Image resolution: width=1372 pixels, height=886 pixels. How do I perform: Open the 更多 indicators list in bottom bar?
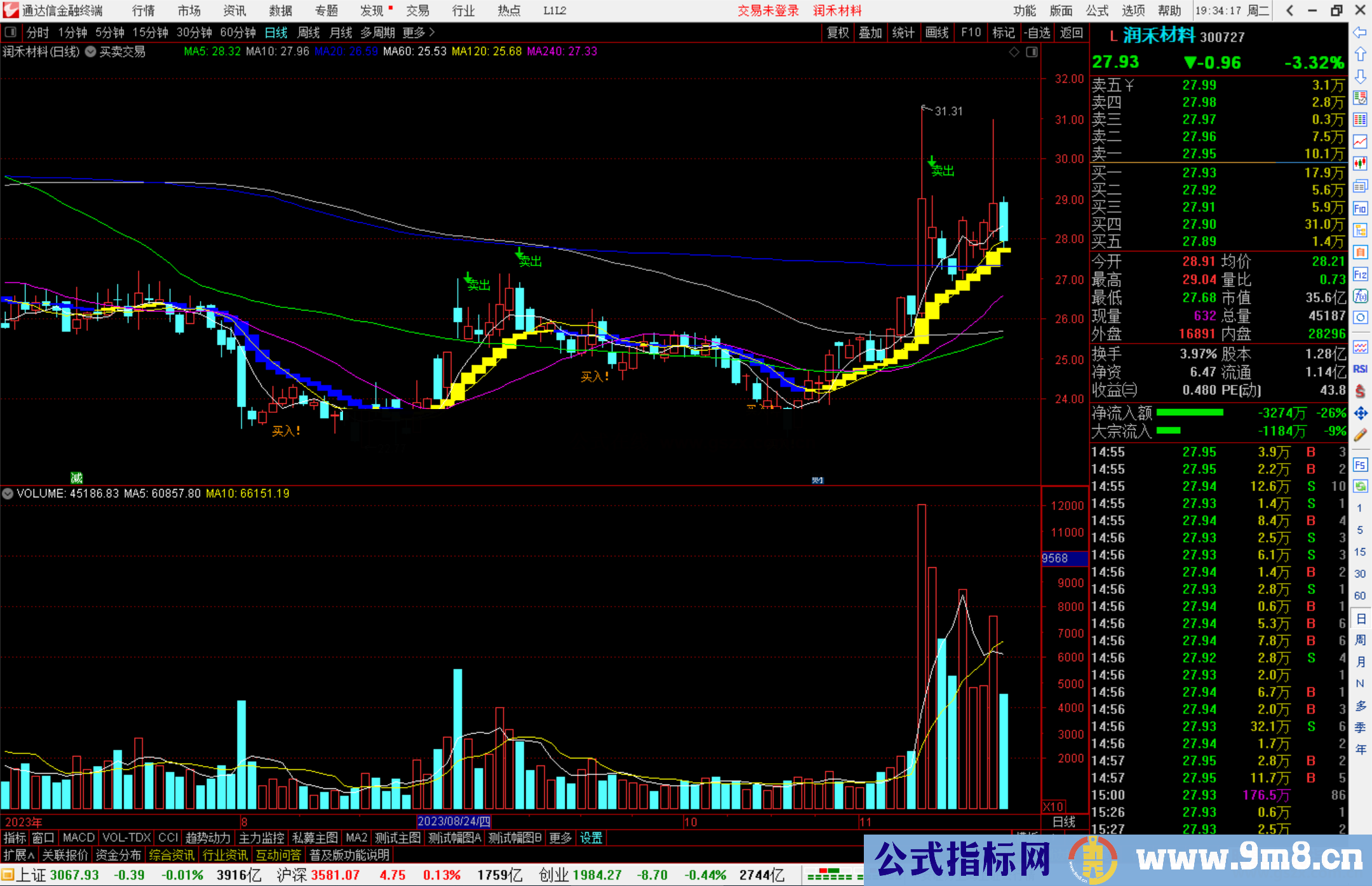coord(560,838)
